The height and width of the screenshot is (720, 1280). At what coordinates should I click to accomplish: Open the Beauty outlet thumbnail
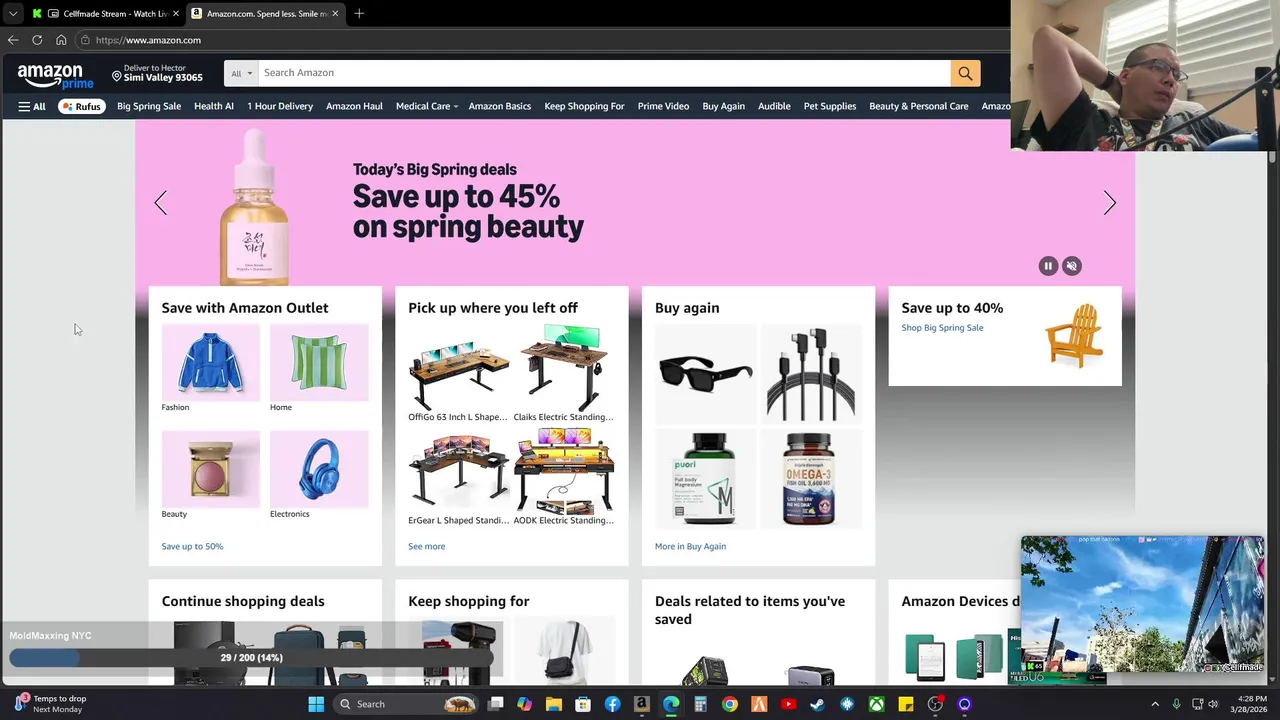(x=211, y=469)
